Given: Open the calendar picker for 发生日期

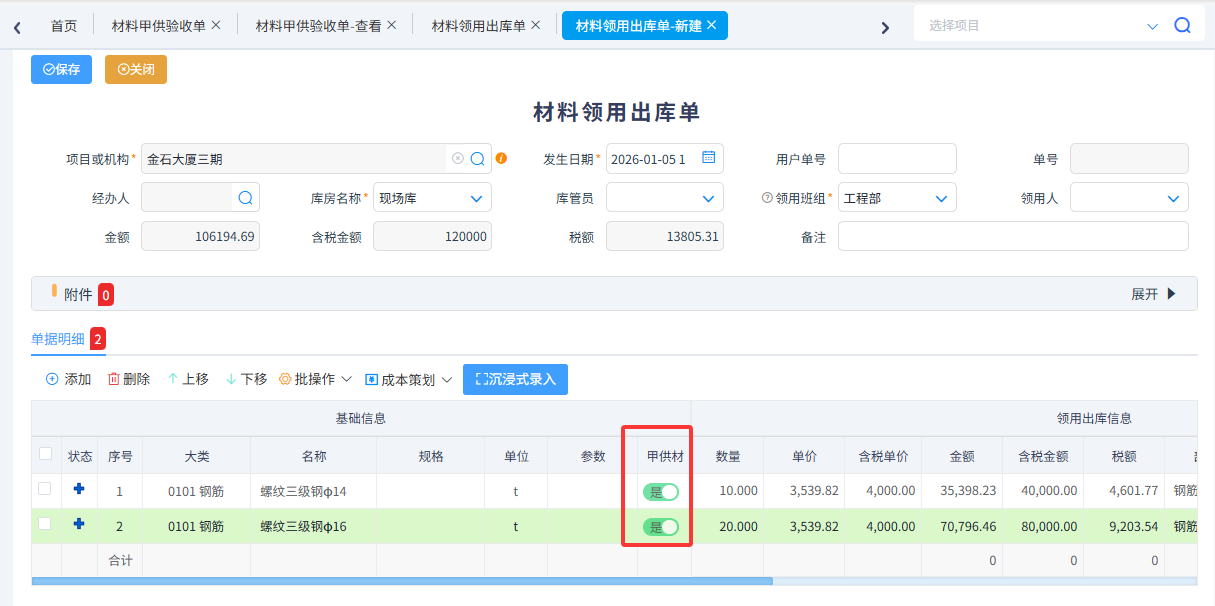Looking at the screenshot, I should click(x=707, y=158).
